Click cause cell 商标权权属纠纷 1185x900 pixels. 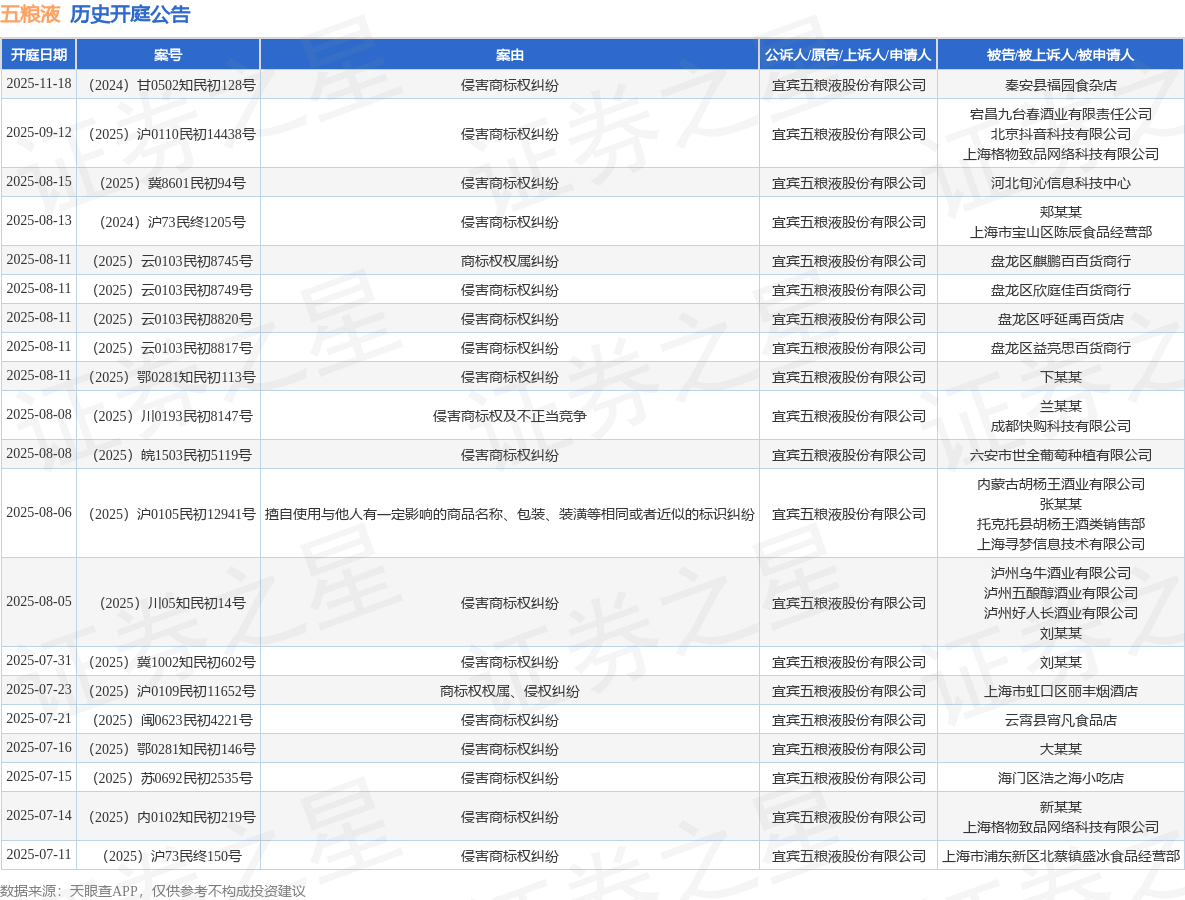click(x=509, y=261)
